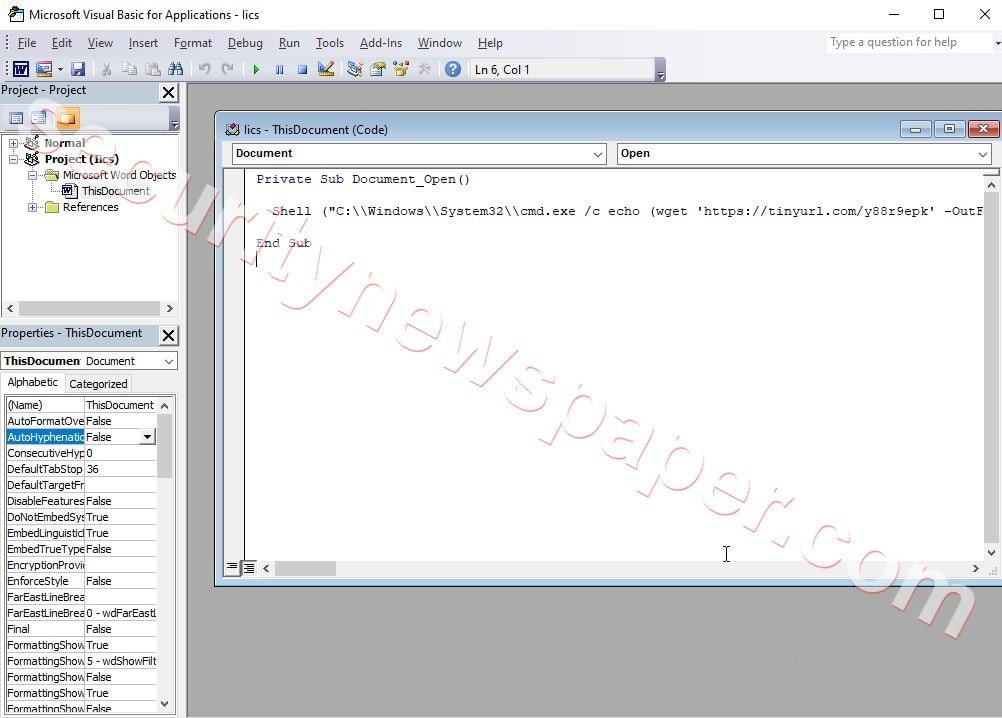Toggle Design Mode icon
Image resolution: width=1002 pixels, height=718 pixels.
(326, 69)
